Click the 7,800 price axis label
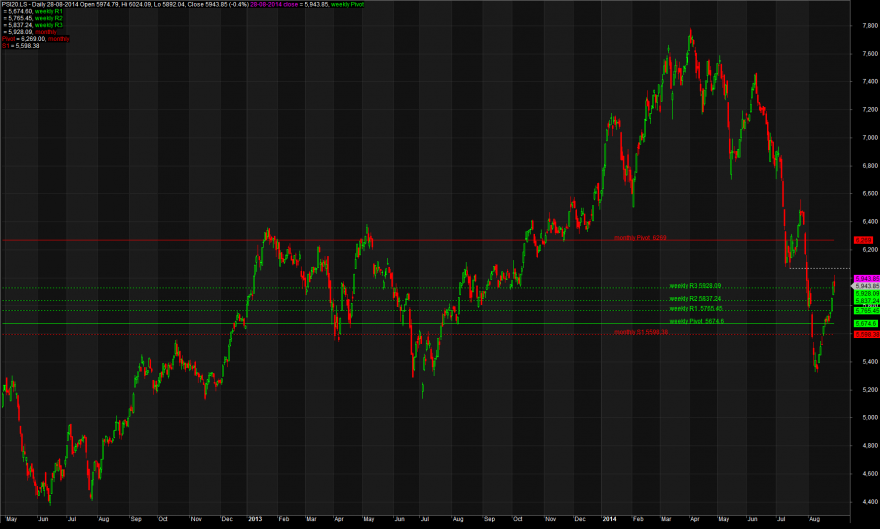Image resolution: width=880 pixels, height=529 pixels. (870, 26)
